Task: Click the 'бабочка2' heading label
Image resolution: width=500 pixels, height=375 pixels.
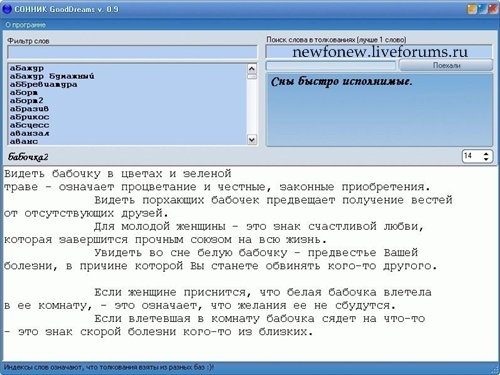Action: [28, 157]
